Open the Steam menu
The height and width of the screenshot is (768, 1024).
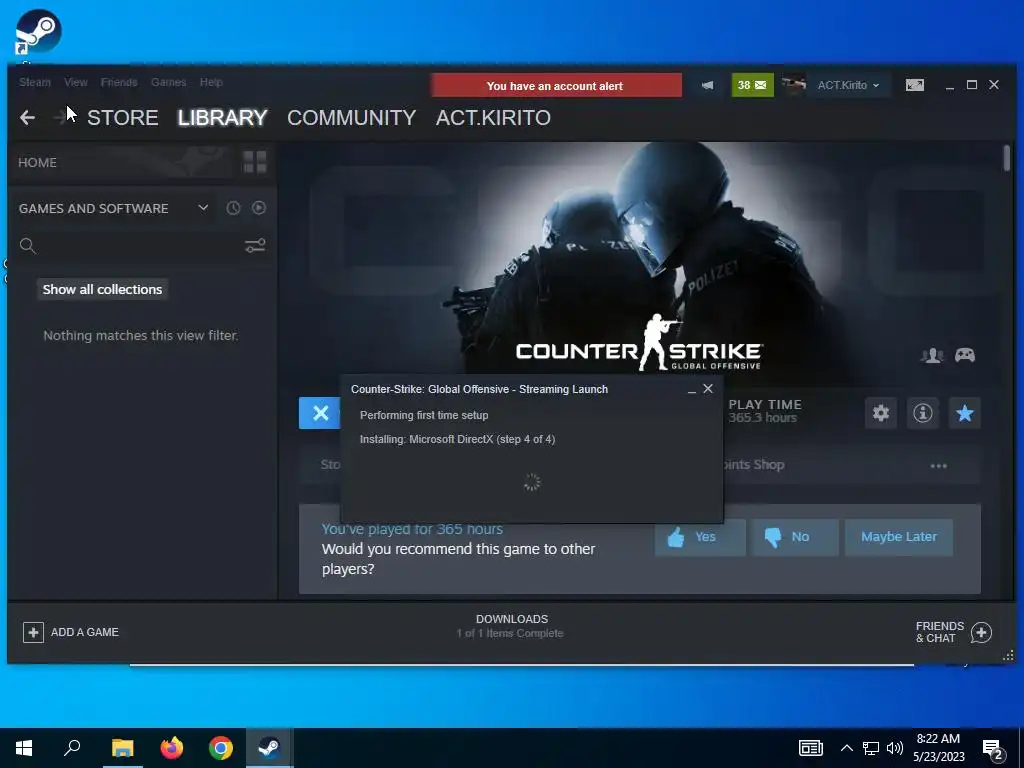35,82
